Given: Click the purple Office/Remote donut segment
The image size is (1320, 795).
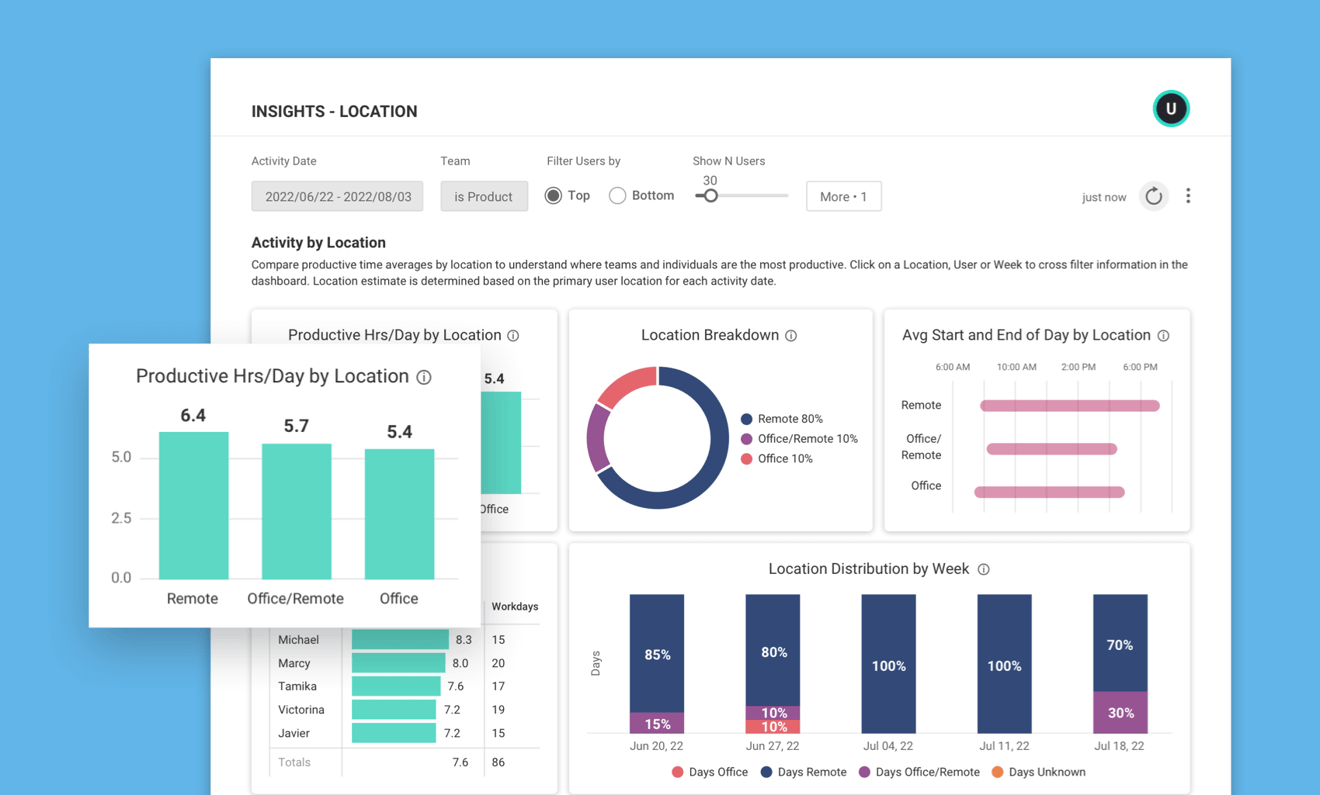Looking at the screenshot, I should 597,439.
